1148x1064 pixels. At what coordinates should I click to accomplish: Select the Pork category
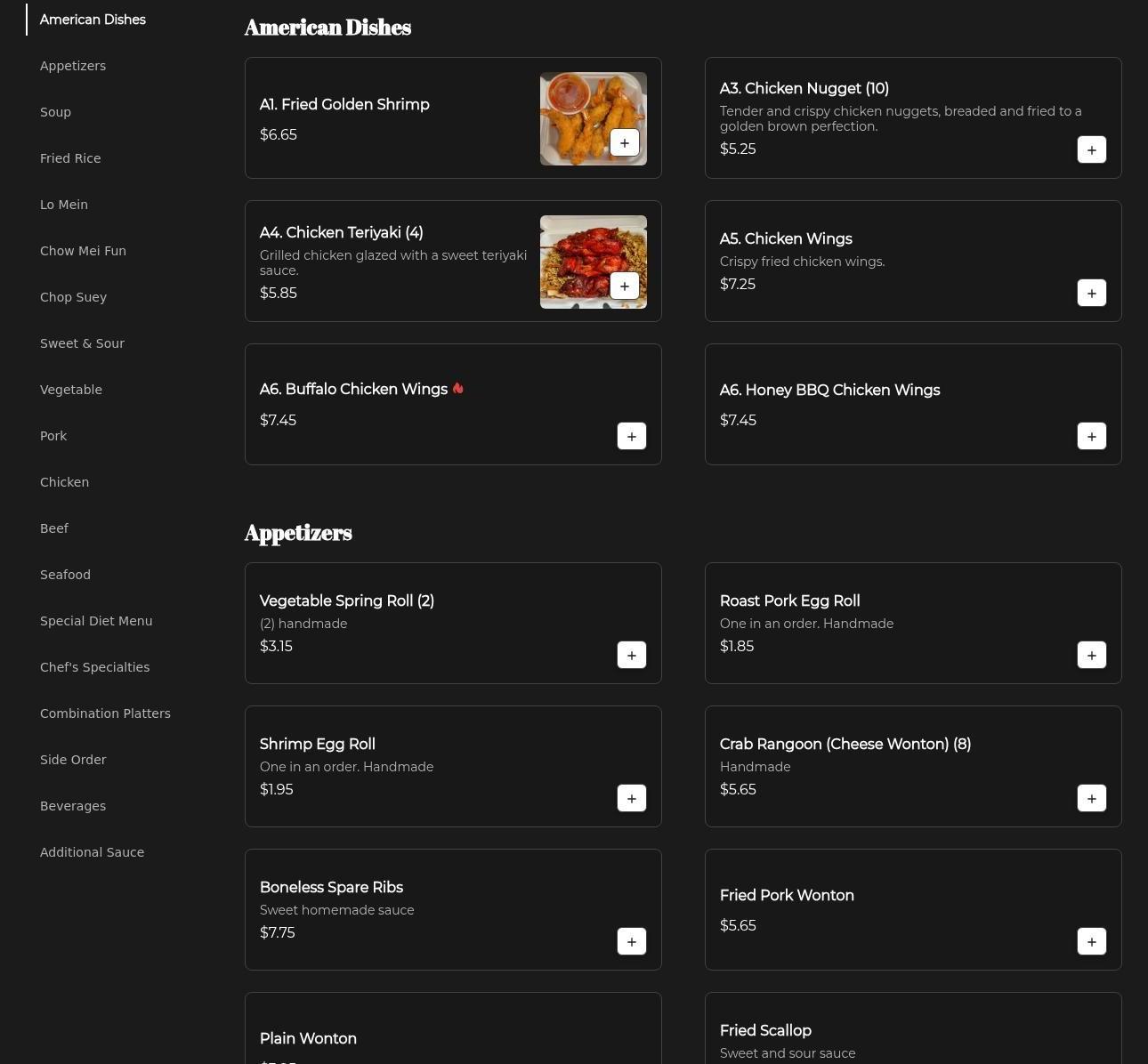[53, 436]
